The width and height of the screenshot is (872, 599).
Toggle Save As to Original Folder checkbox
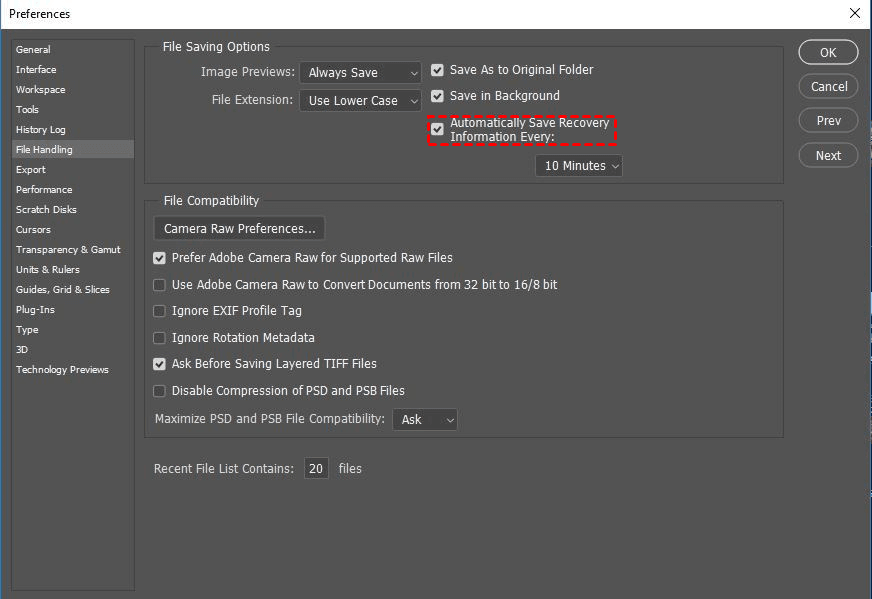pyautogui.click(x=437, y=70)
